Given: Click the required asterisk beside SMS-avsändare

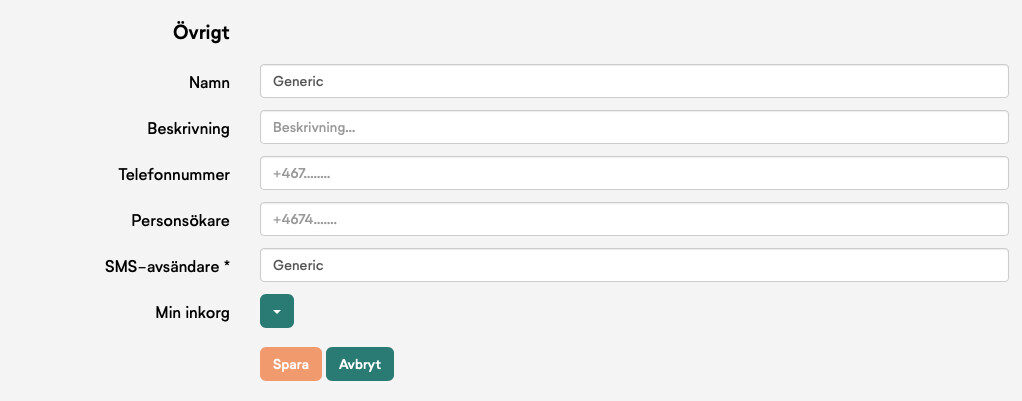Looking at the screenshot, I should click(226, 265).
